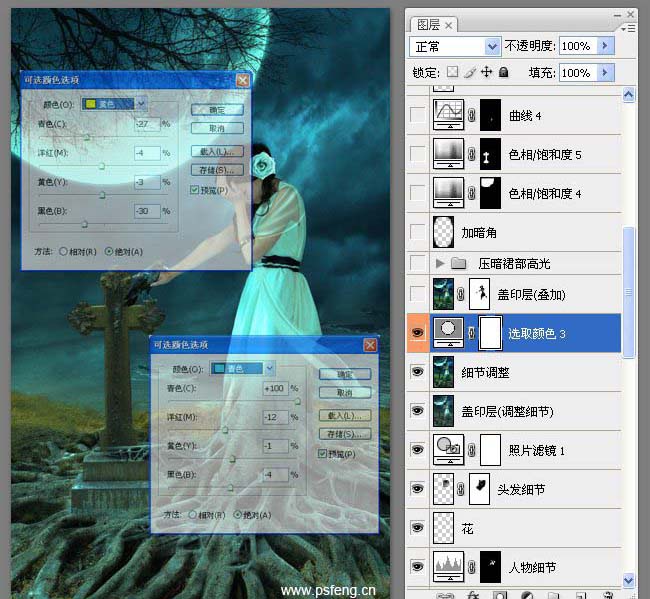Click the 黑色 slider handle in upper dialog
This screenshot has height=599, width=650.
85,224
